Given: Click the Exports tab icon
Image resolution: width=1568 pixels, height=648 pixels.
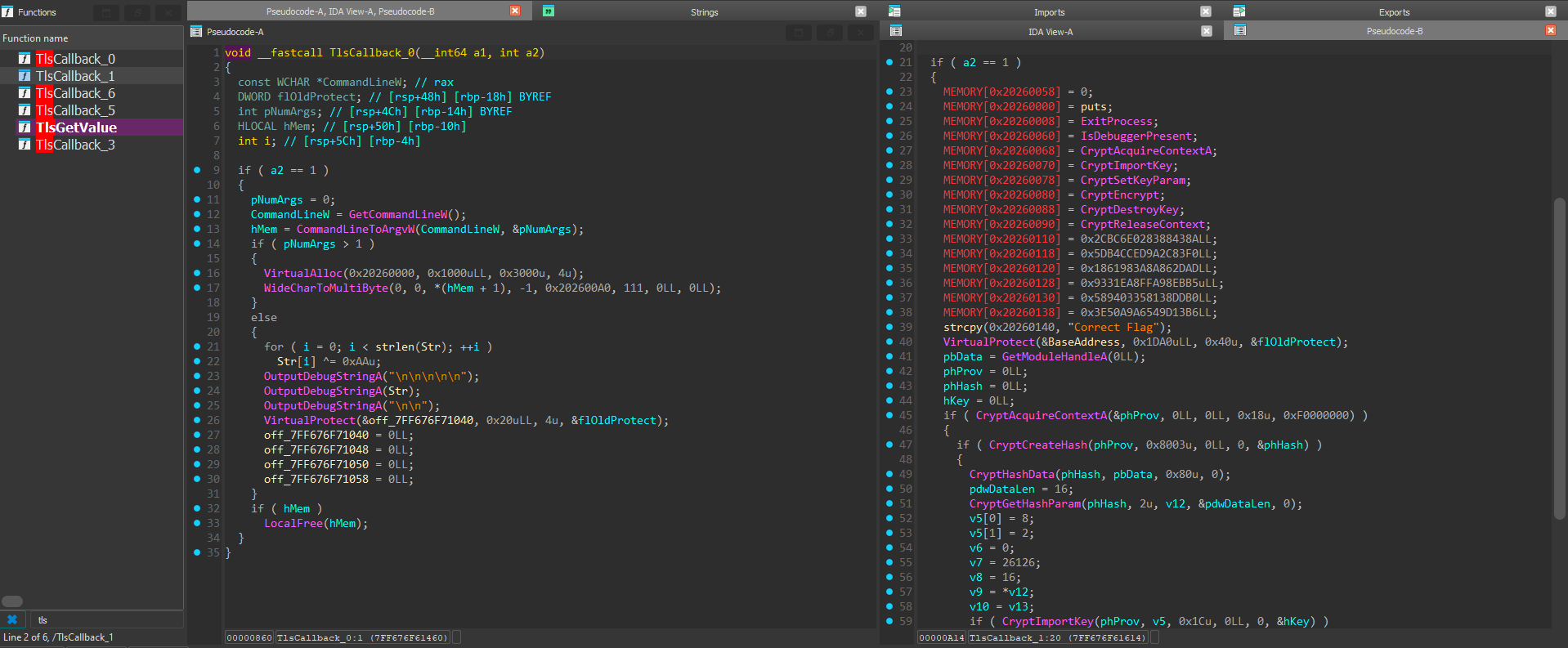Looking at the screenshot, I should coord(1239,11).
